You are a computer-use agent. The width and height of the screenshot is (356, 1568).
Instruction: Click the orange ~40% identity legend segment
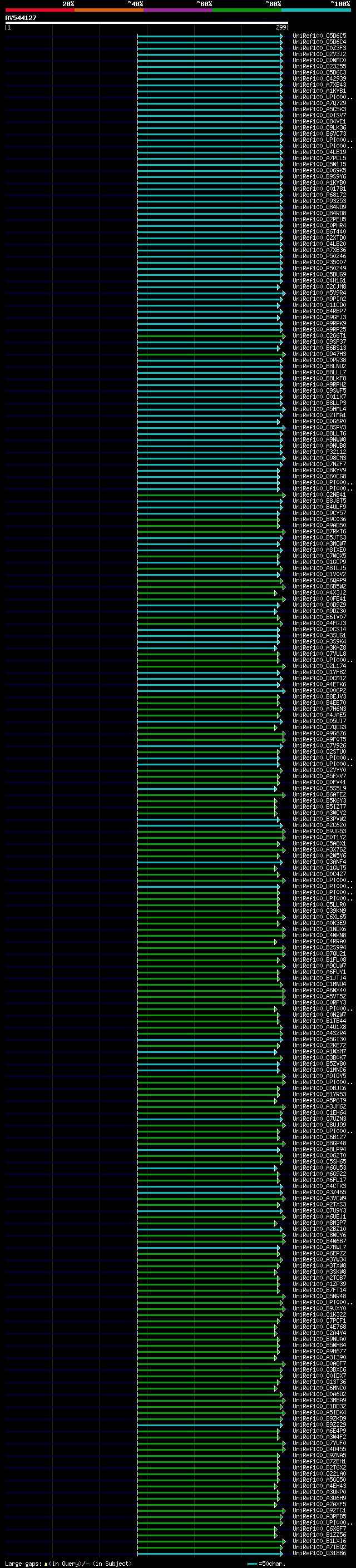click(109, 11)
